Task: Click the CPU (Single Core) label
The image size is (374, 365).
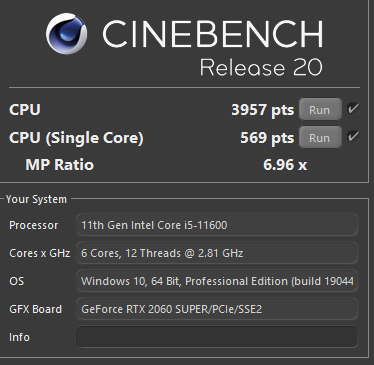Action: click(76, 138)
